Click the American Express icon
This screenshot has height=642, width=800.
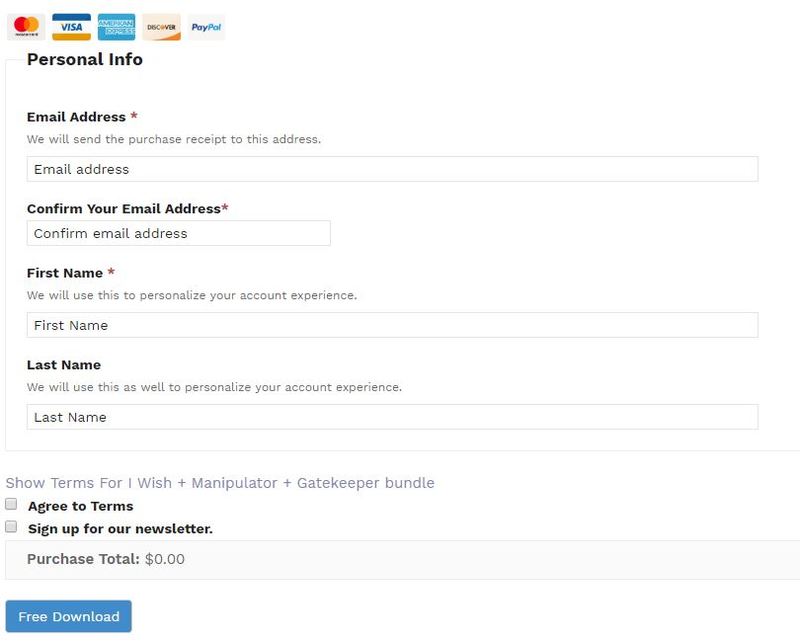[x=116, y=26]
